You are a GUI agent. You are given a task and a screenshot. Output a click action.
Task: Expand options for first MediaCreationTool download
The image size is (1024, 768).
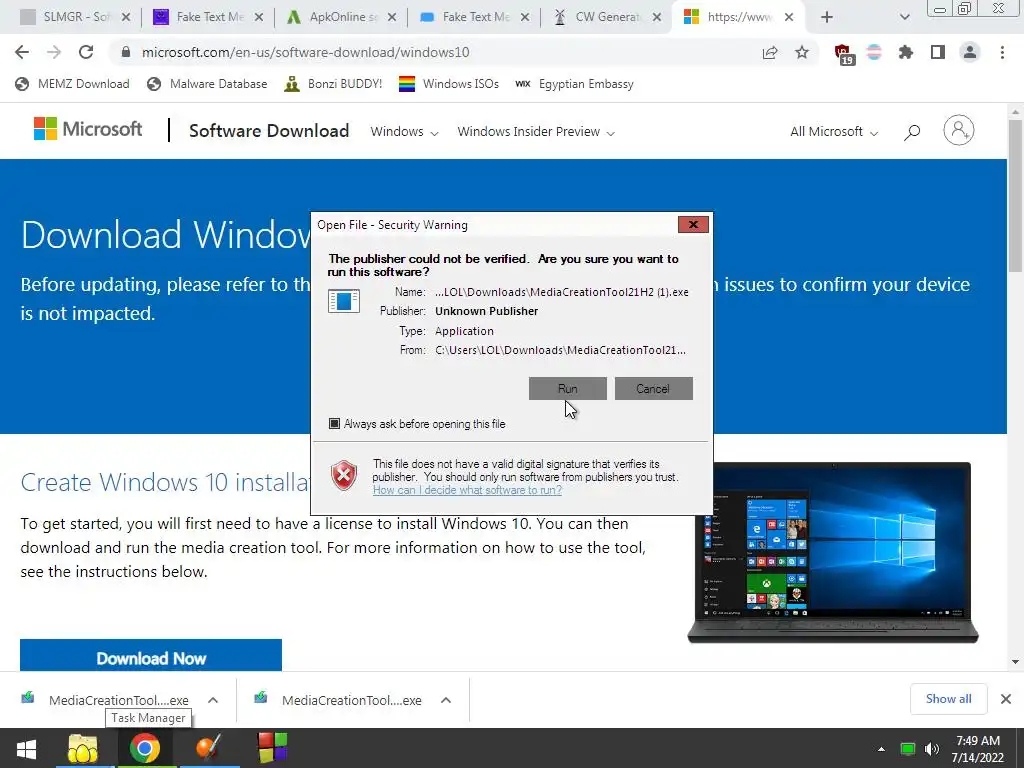(213, 700)
